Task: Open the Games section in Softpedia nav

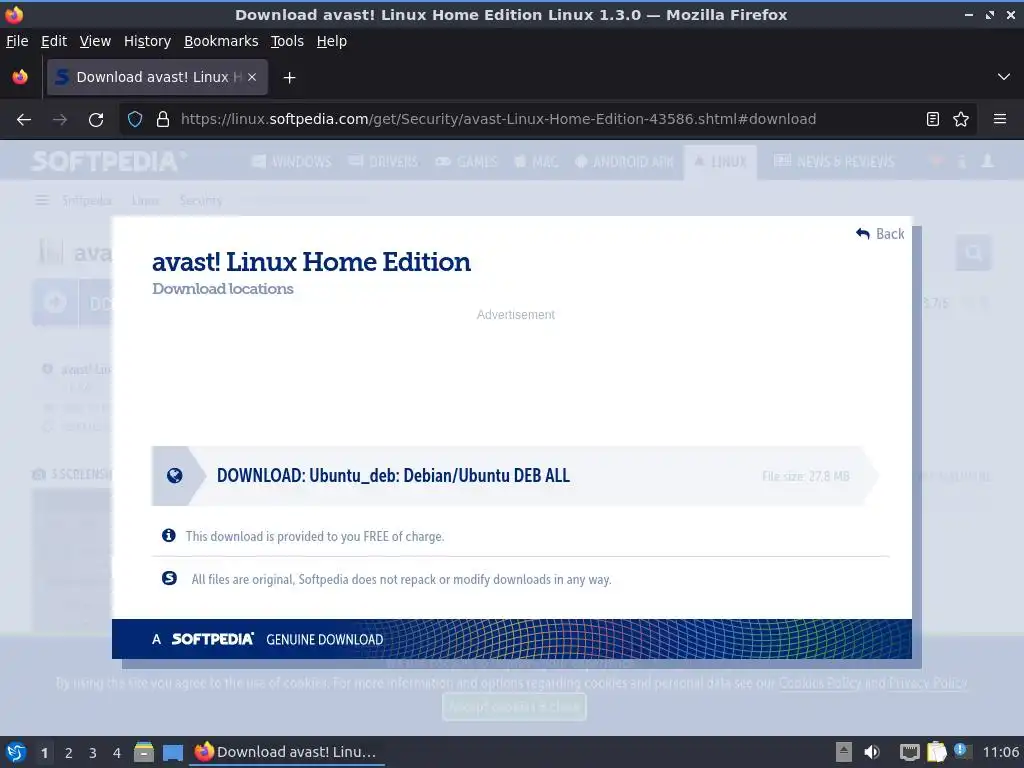Action: click(466, 161)
